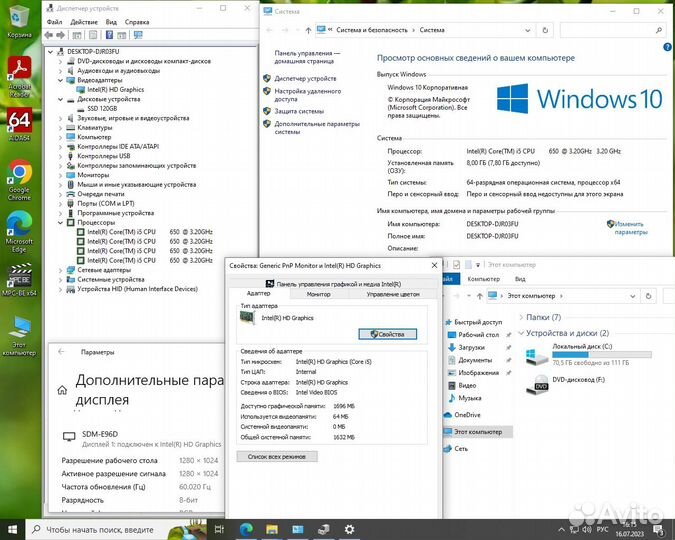Open Task View on taskbar

219,529
